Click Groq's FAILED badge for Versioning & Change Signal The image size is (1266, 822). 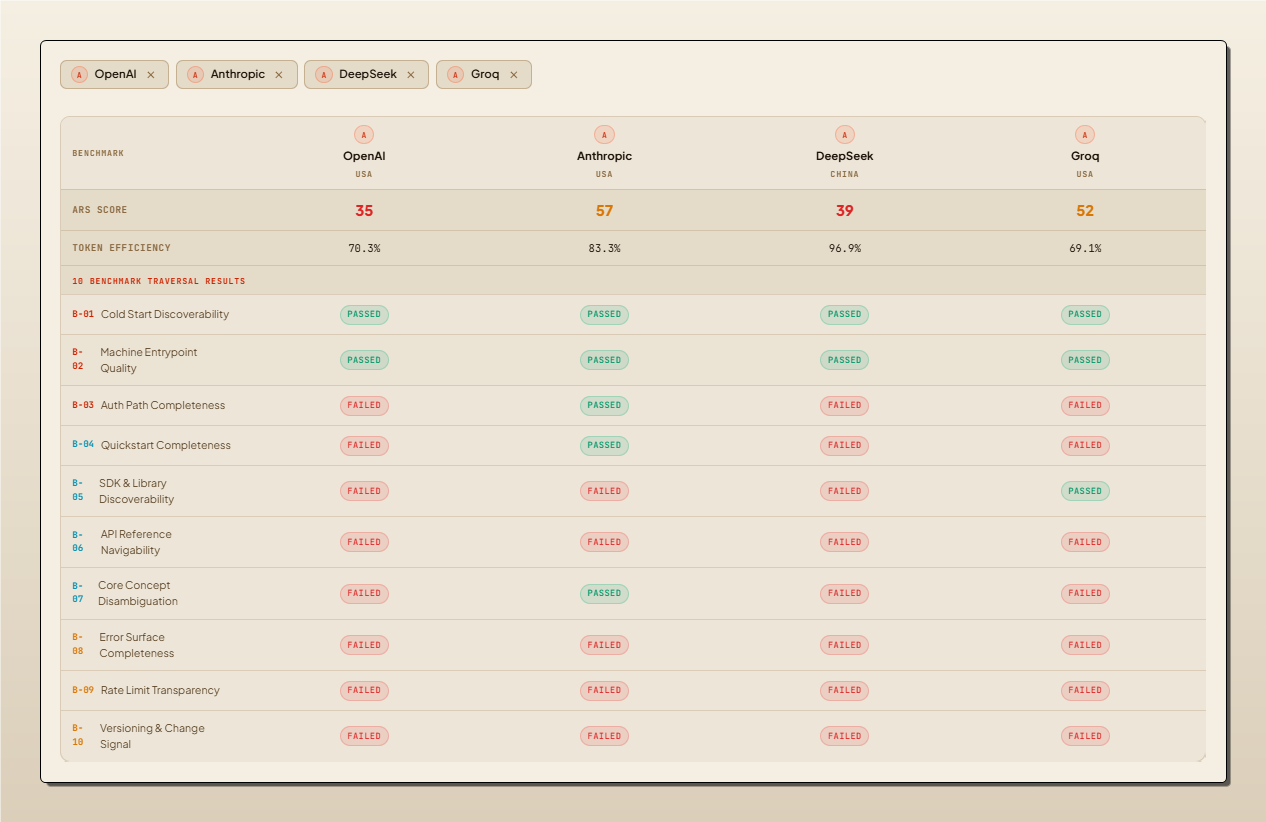pyautogui.click(x=1085, y=736)
